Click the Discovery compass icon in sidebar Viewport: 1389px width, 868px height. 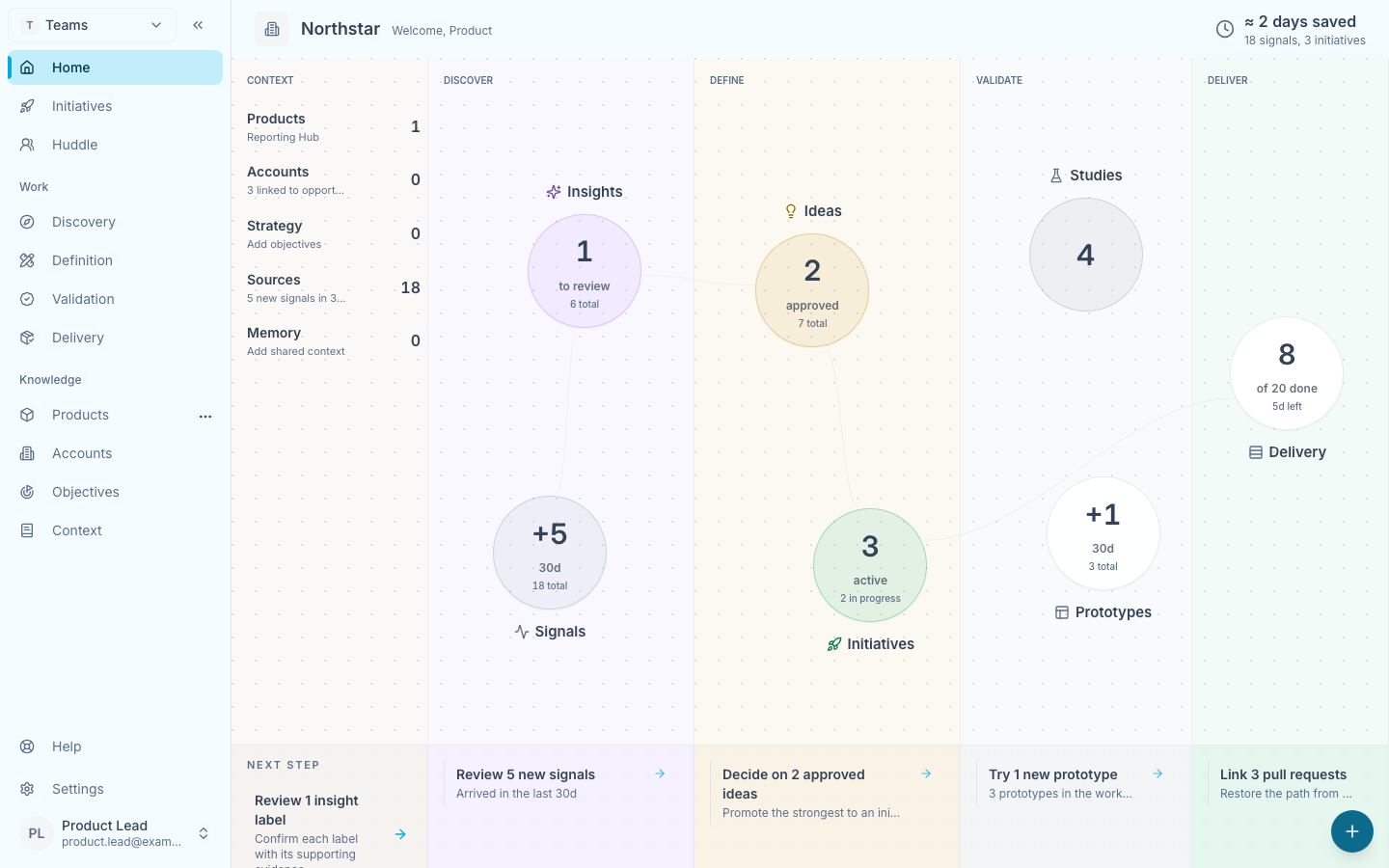point(27,222)
